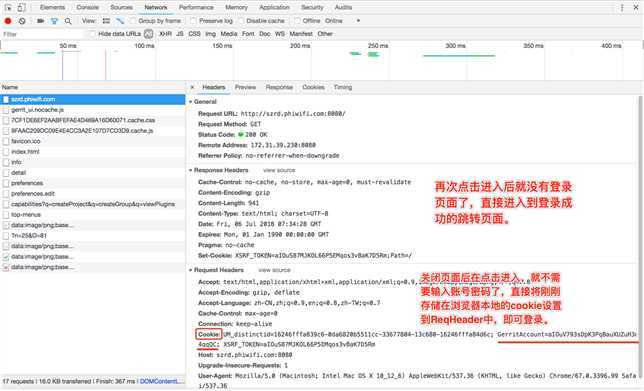Enable the Preserve log checkbox
The height and width of the screenshot is (391, 644).
pos(193,21)
